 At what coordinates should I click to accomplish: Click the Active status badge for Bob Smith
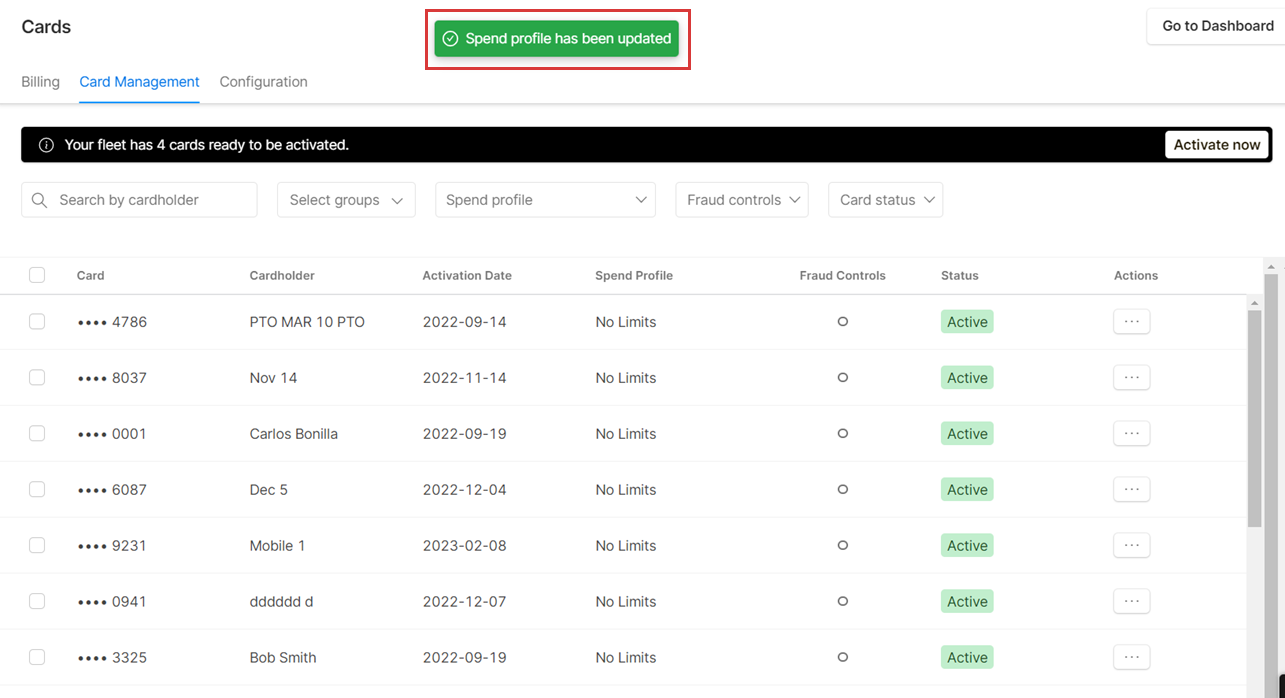pos(967,658)
